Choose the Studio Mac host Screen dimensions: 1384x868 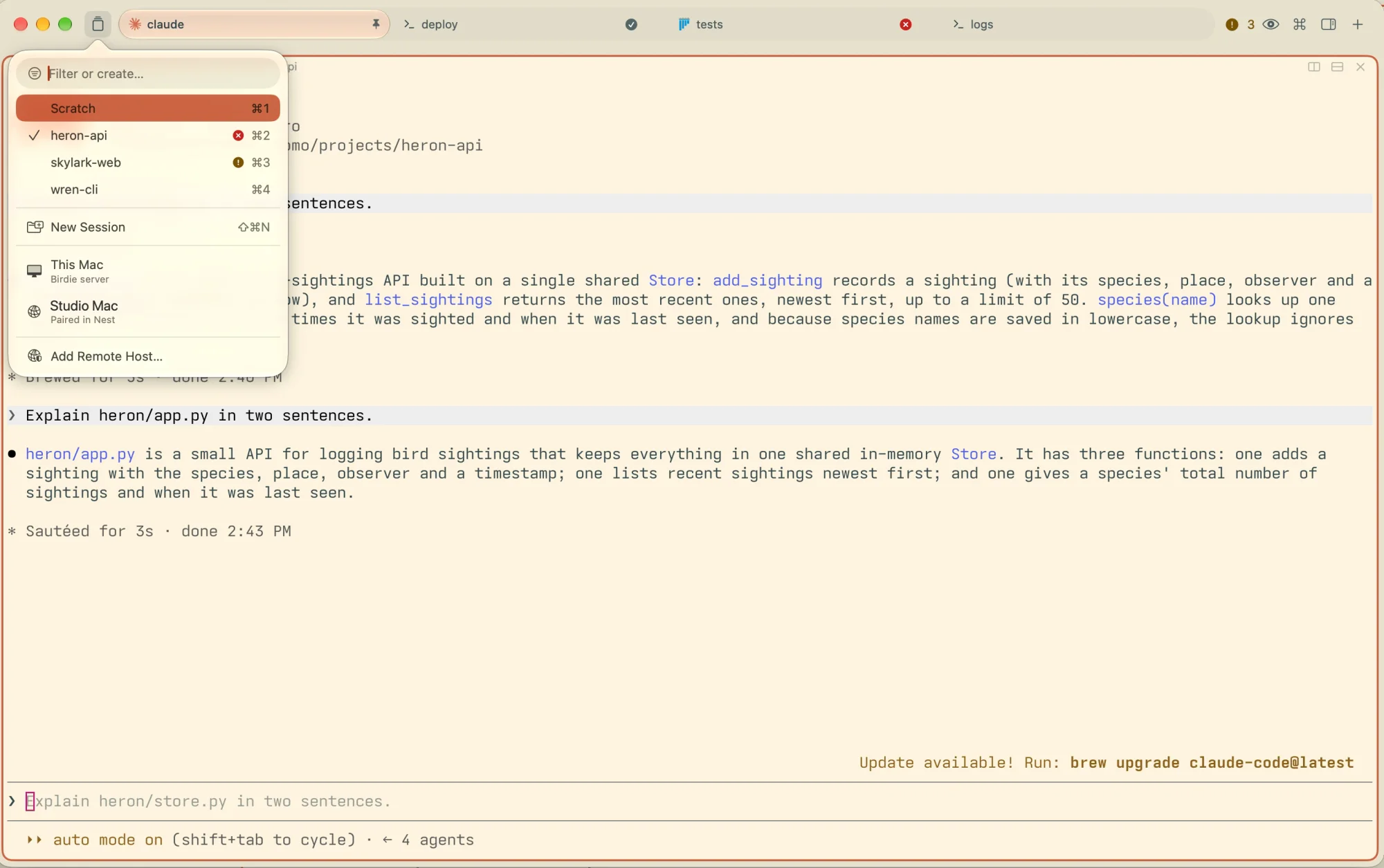pyautogui.click(x=148, y=311)
